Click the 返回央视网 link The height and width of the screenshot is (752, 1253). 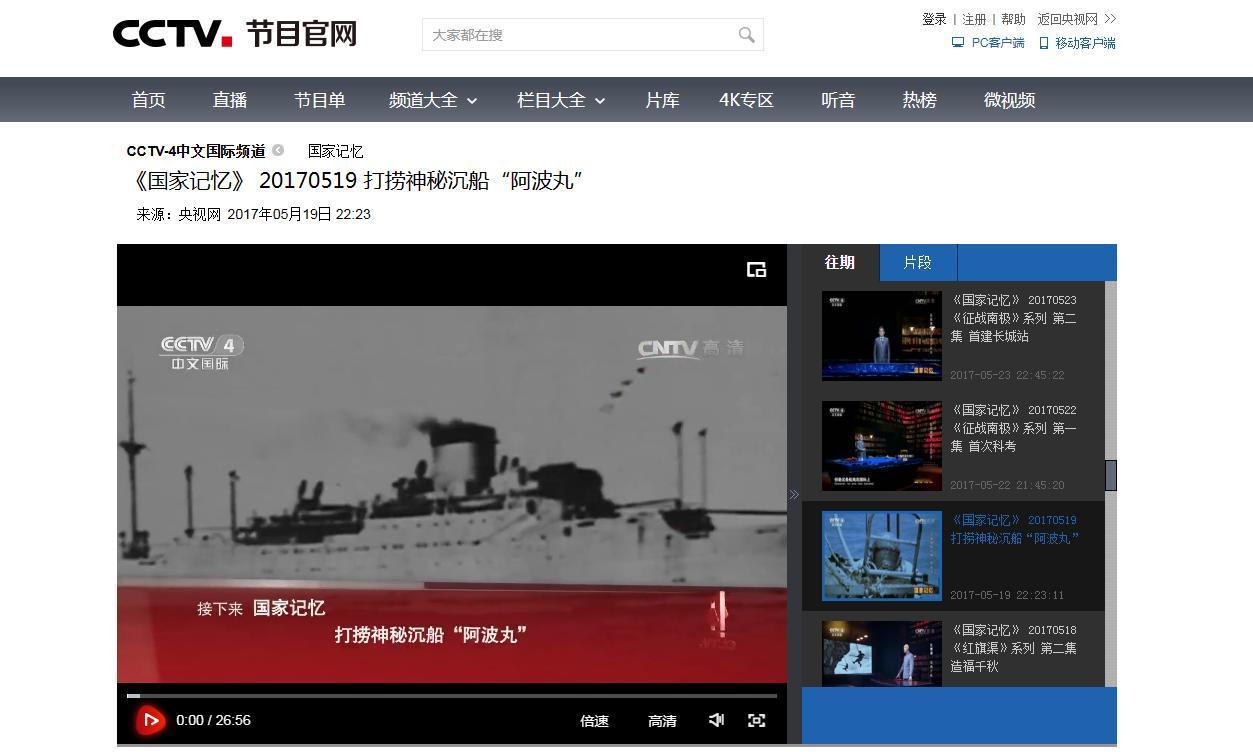point(1067,19)
